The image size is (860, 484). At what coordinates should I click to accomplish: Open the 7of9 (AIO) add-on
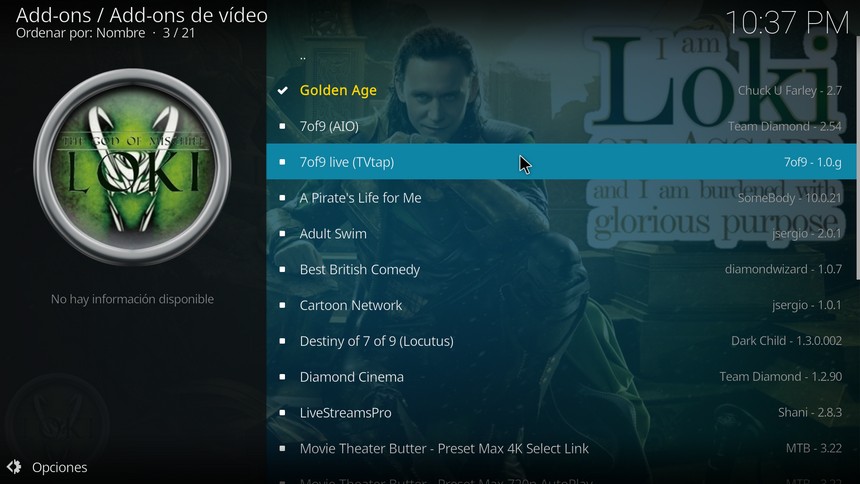tap(561, 126)
